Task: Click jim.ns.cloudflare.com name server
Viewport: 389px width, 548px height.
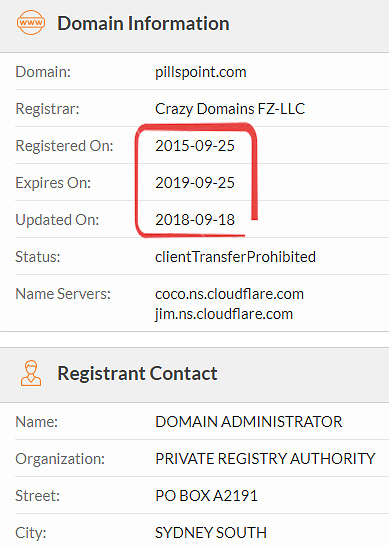Action: (x=224, y=314)
